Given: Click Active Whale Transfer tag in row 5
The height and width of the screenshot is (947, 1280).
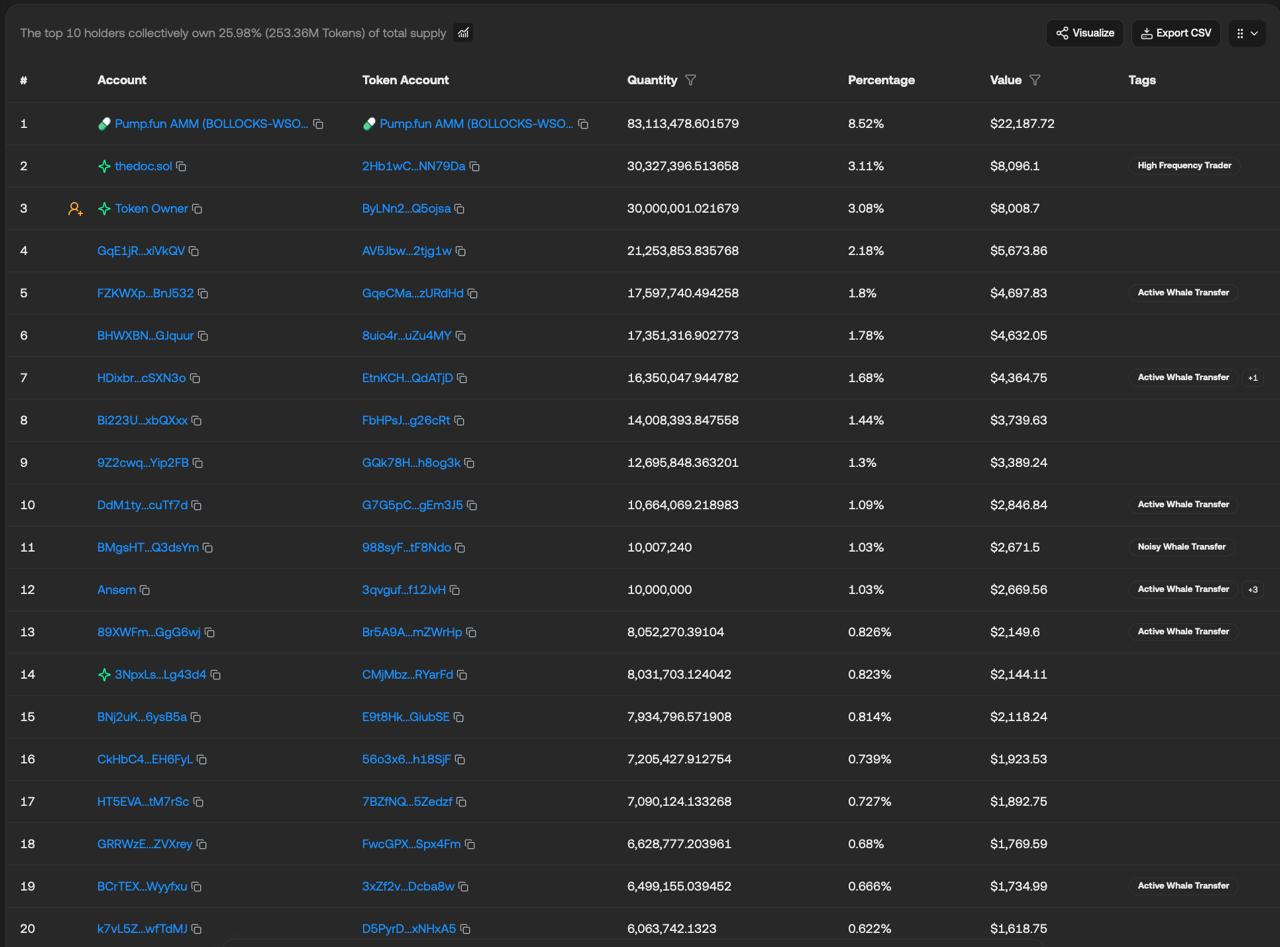Looking at the screenshot, I should pyautogui.click(x=1183, y=293).
